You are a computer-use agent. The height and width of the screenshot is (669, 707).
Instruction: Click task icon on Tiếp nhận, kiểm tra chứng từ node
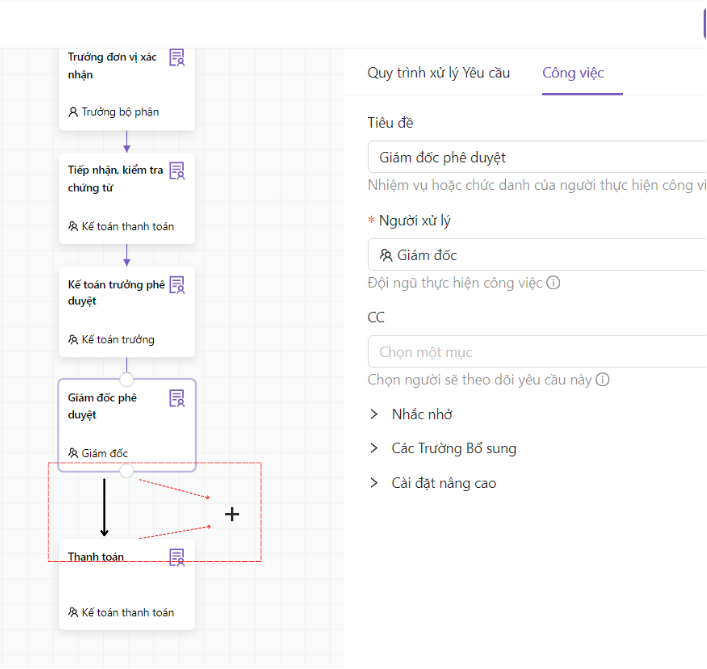click(x=177, y=171)
